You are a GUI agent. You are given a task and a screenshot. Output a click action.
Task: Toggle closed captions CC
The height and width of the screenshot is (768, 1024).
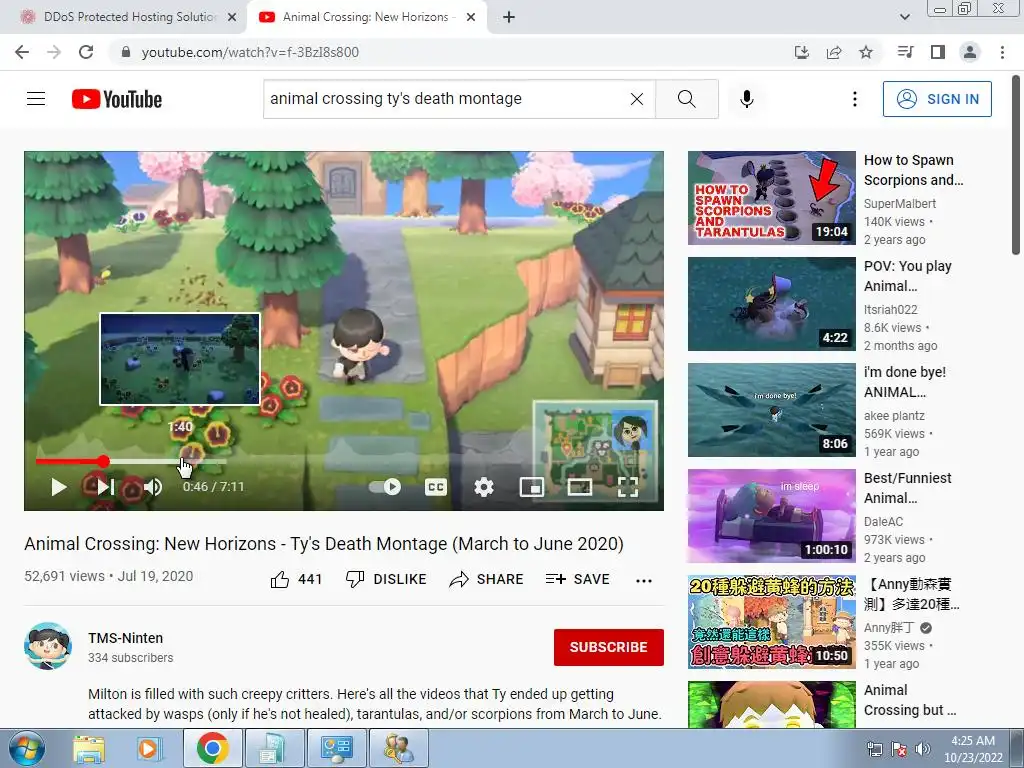point(436,487)
